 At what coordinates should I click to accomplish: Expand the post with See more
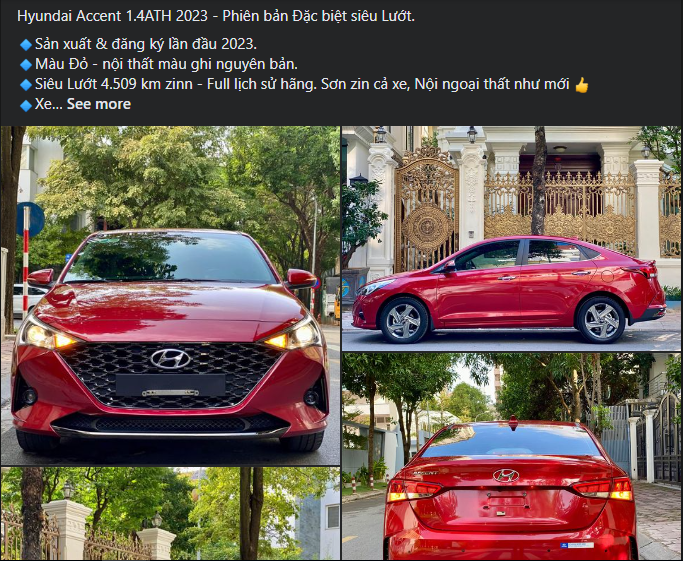pyautogui.click(x=98, y=104)
